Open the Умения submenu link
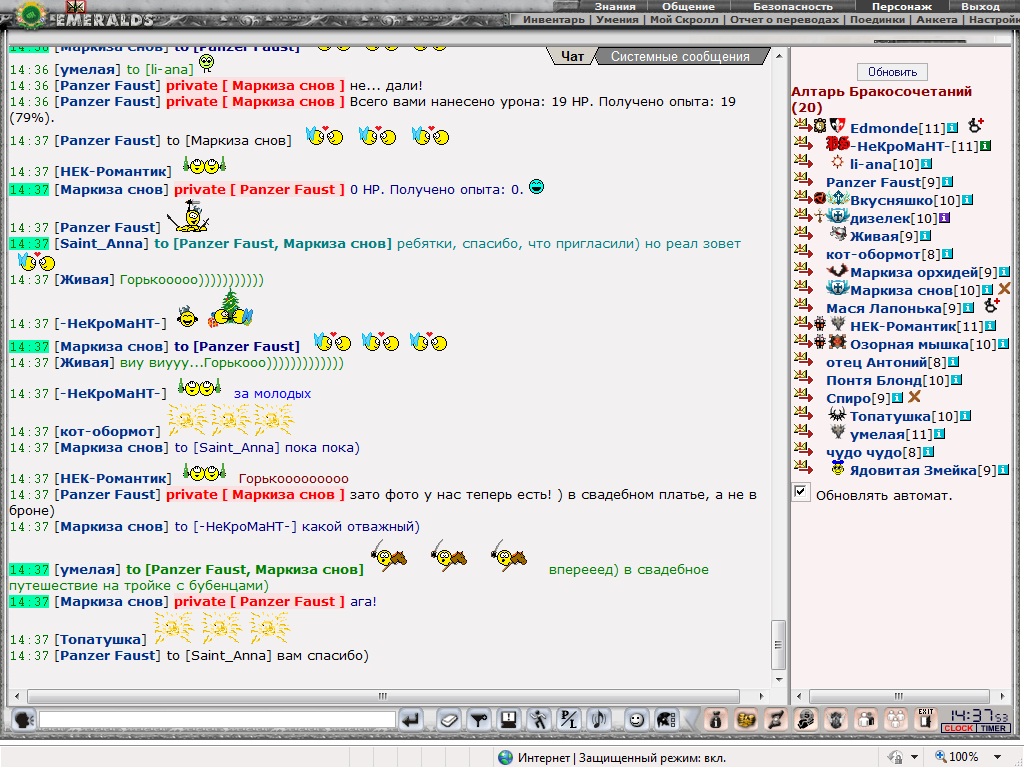 [617, 20]
